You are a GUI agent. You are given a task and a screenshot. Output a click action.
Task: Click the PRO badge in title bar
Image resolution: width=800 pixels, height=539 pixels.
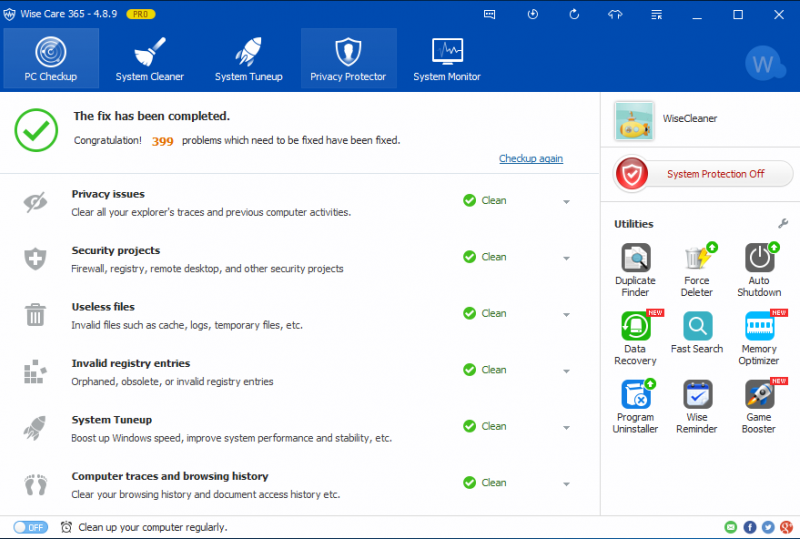[x=140, y=14]
